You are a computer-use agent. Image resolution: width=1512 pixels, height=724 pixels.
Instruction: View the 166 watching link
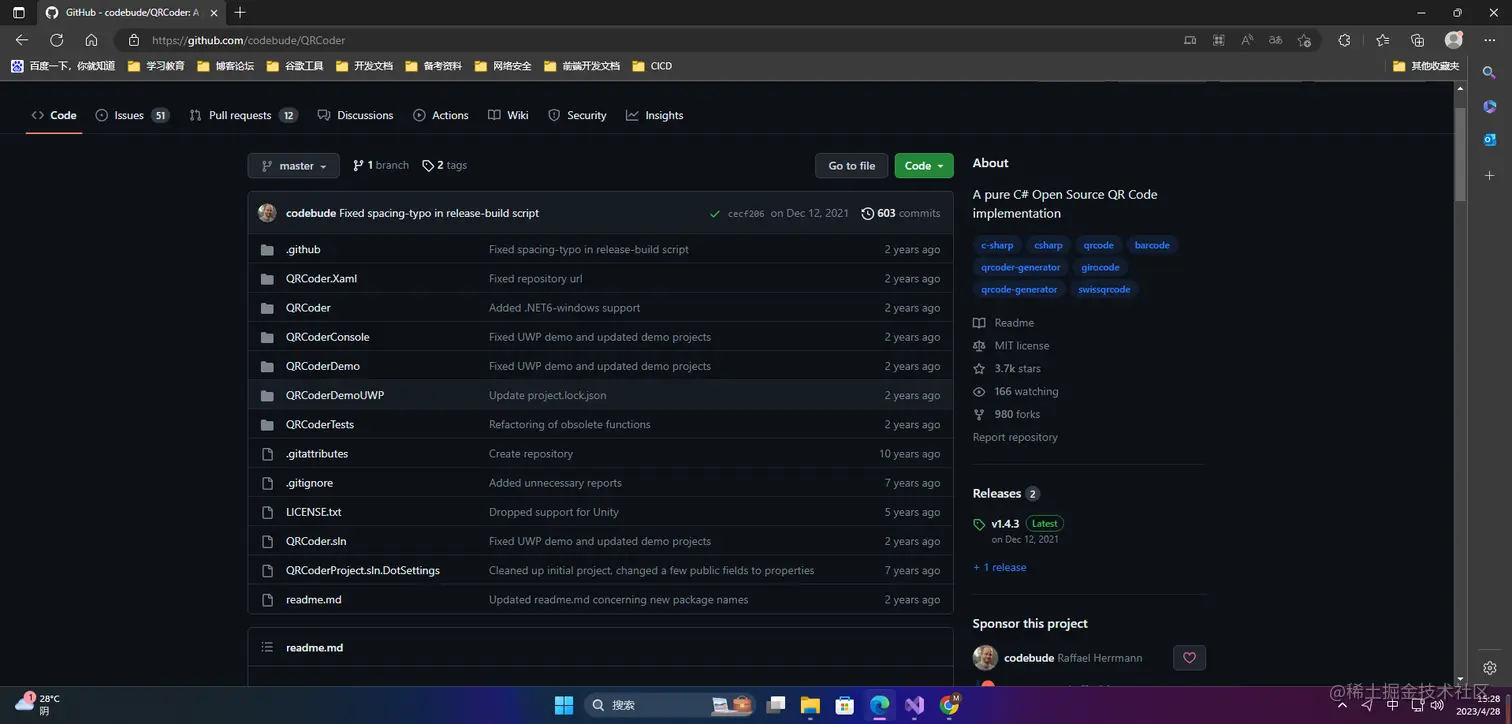(1016, 392)
